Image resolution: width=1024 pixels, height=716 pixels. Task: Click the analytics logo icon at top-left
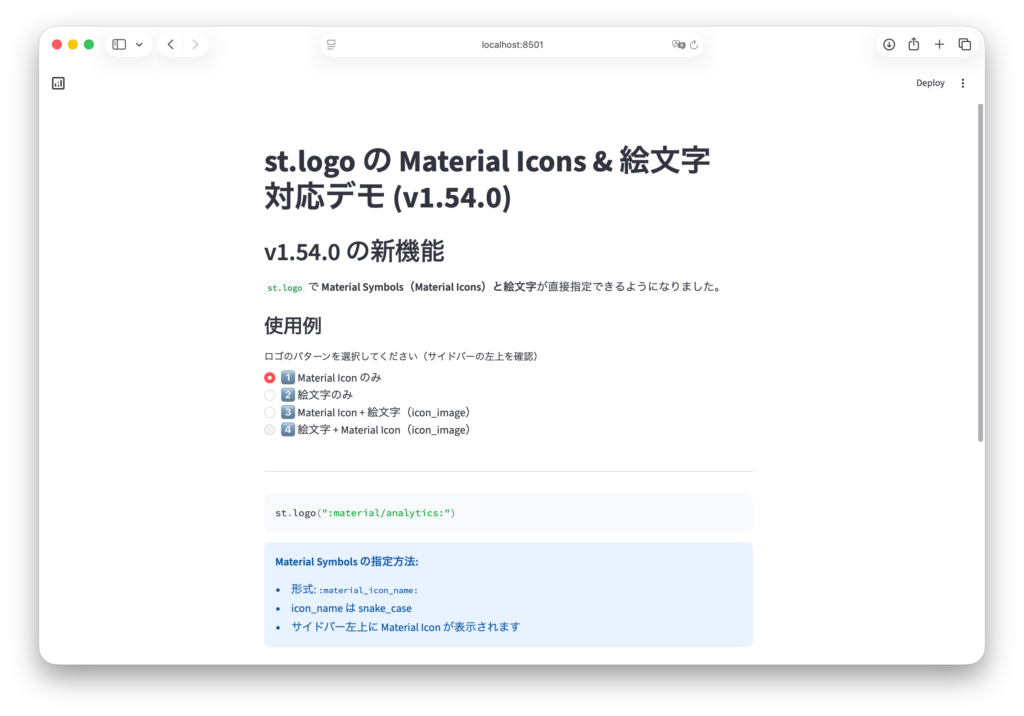[x=58, y=84]
